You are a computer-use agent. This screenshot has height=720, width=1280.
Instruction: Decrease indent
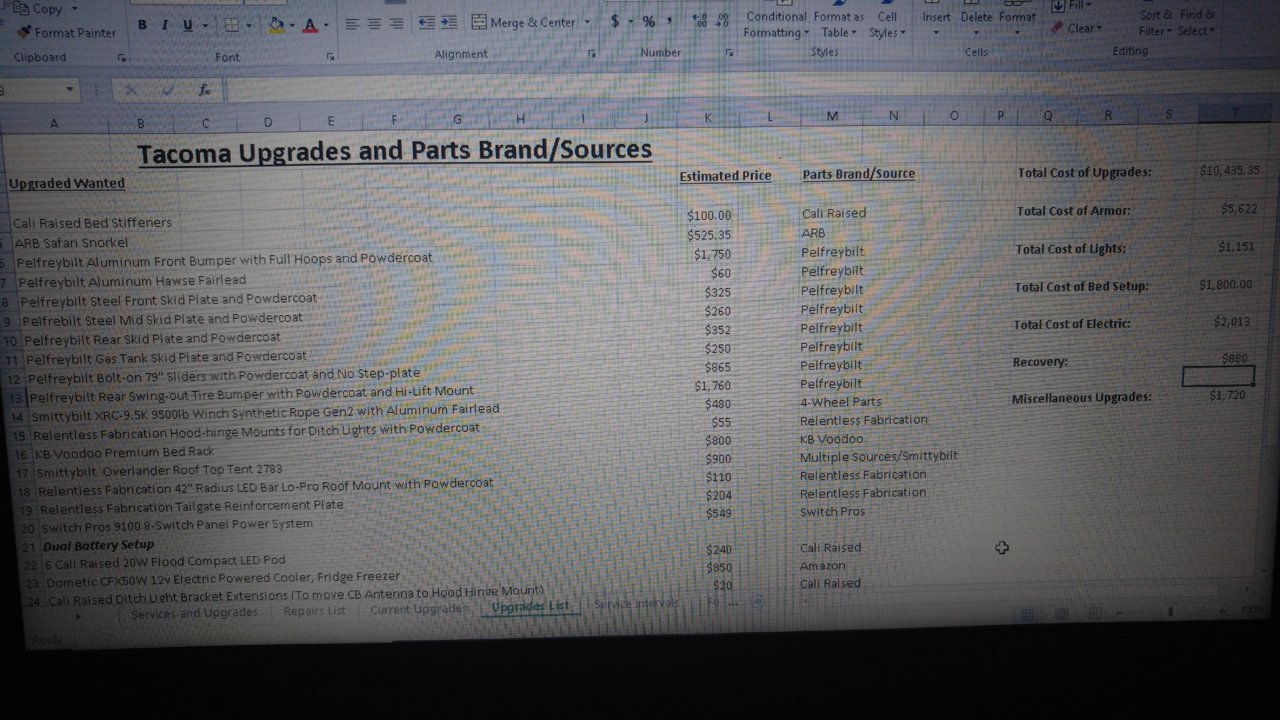[x=426, y=22]
